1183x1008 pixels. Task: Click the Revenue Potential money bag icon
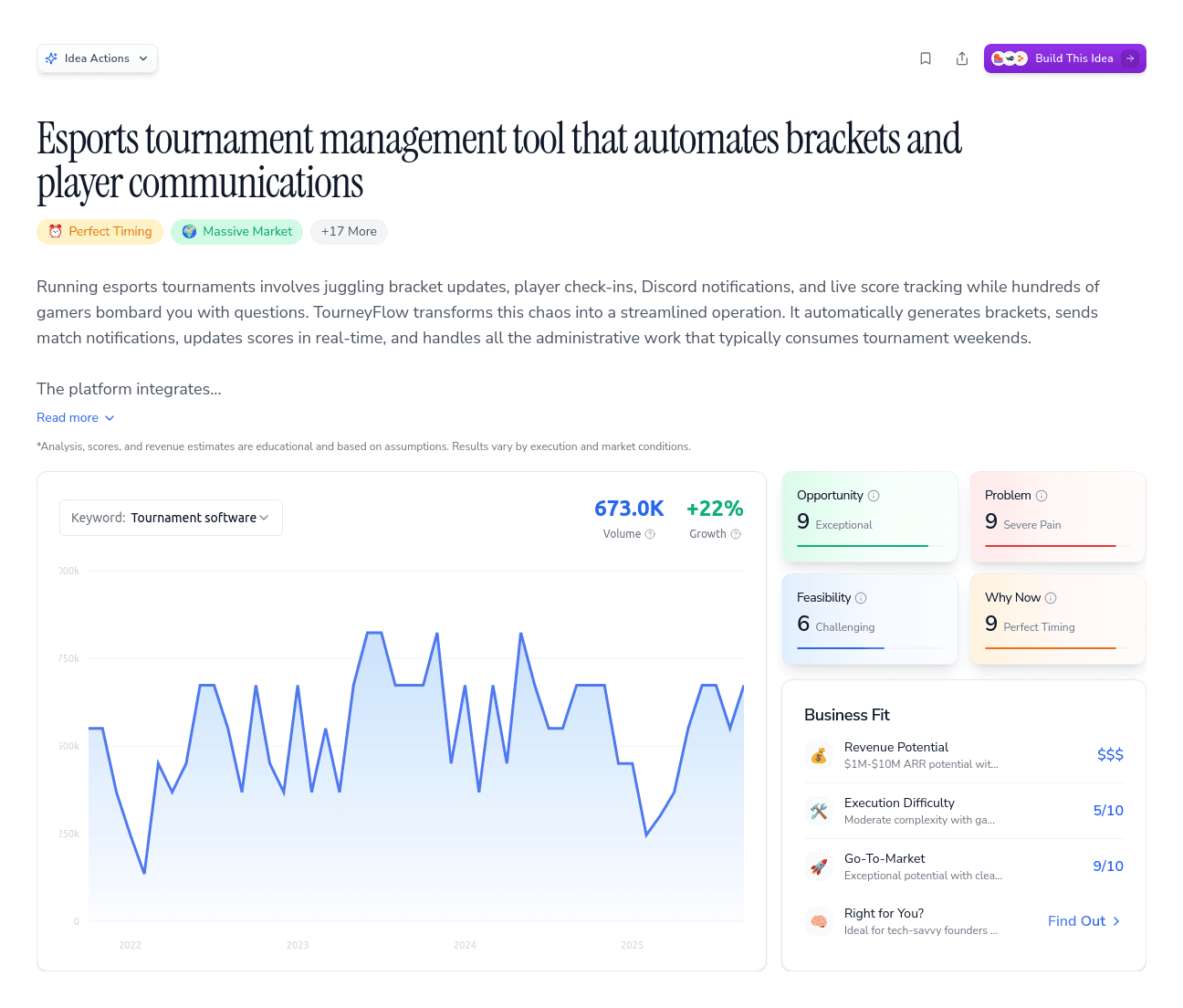819,755
